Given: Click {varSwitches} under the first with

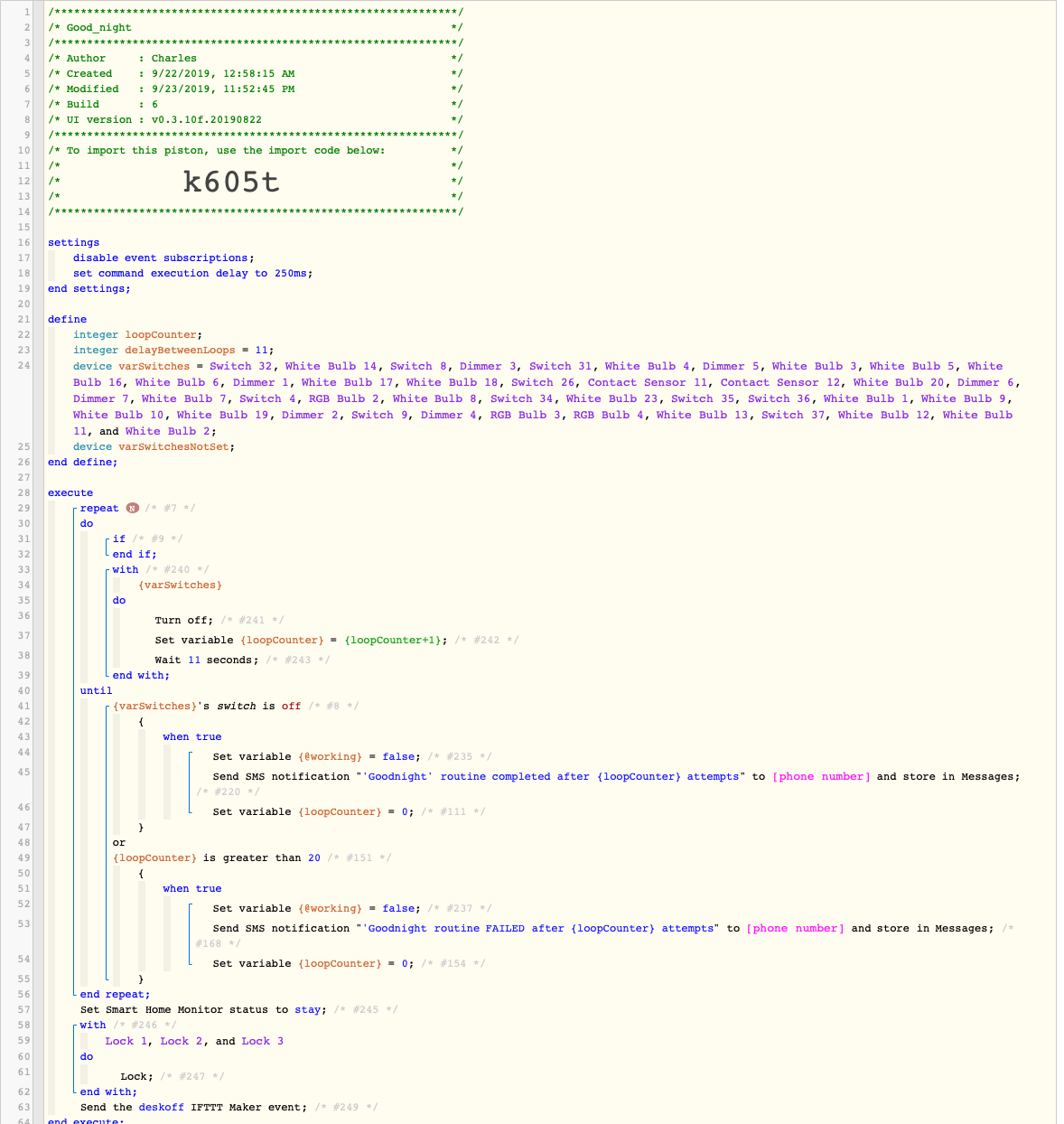Looking at the screenshot, I should pyautogui.click(x=180, y=585).
